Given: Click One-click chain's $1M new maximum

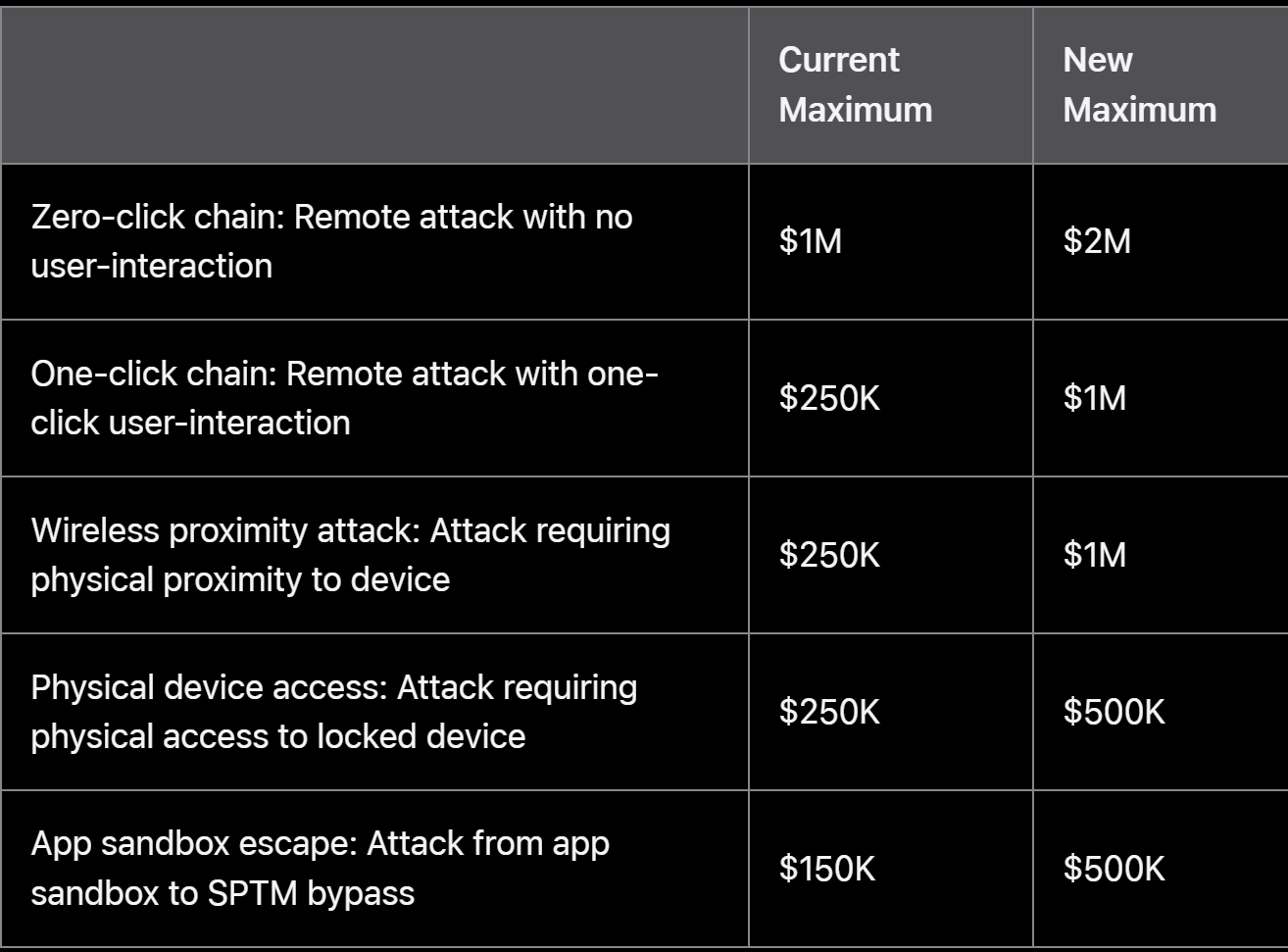Looking at the screenshot, I should tap(1095, 398).
